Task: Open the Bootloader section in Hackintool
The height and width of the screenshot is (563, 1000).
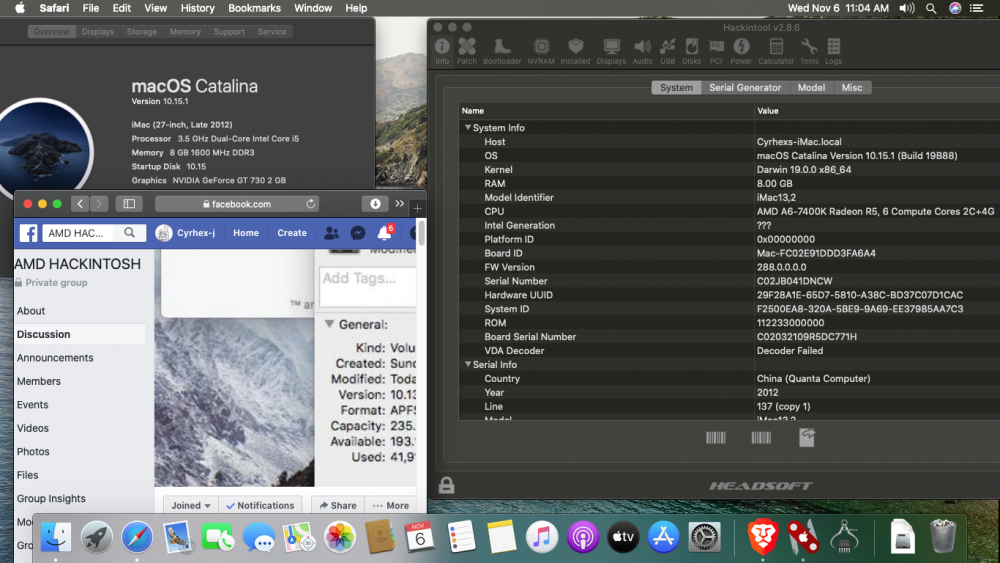Action: pos(502,51)
